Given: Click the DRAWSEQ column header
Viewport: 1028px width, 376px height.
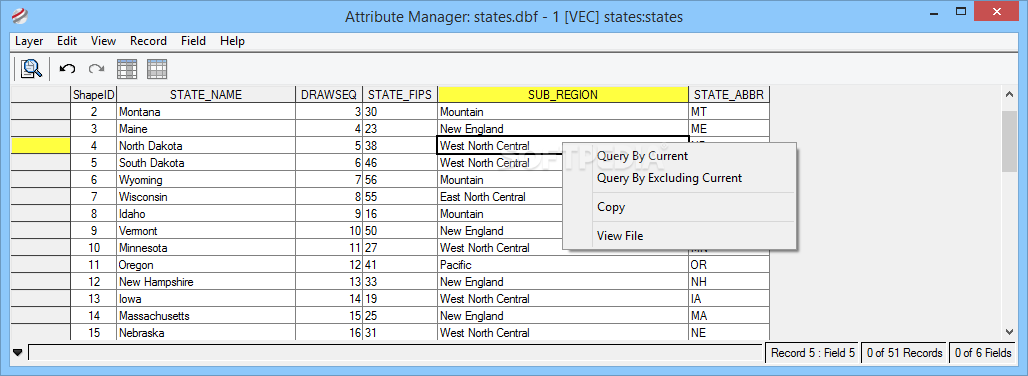Looking at the screenshot, I should pos(329,94).
